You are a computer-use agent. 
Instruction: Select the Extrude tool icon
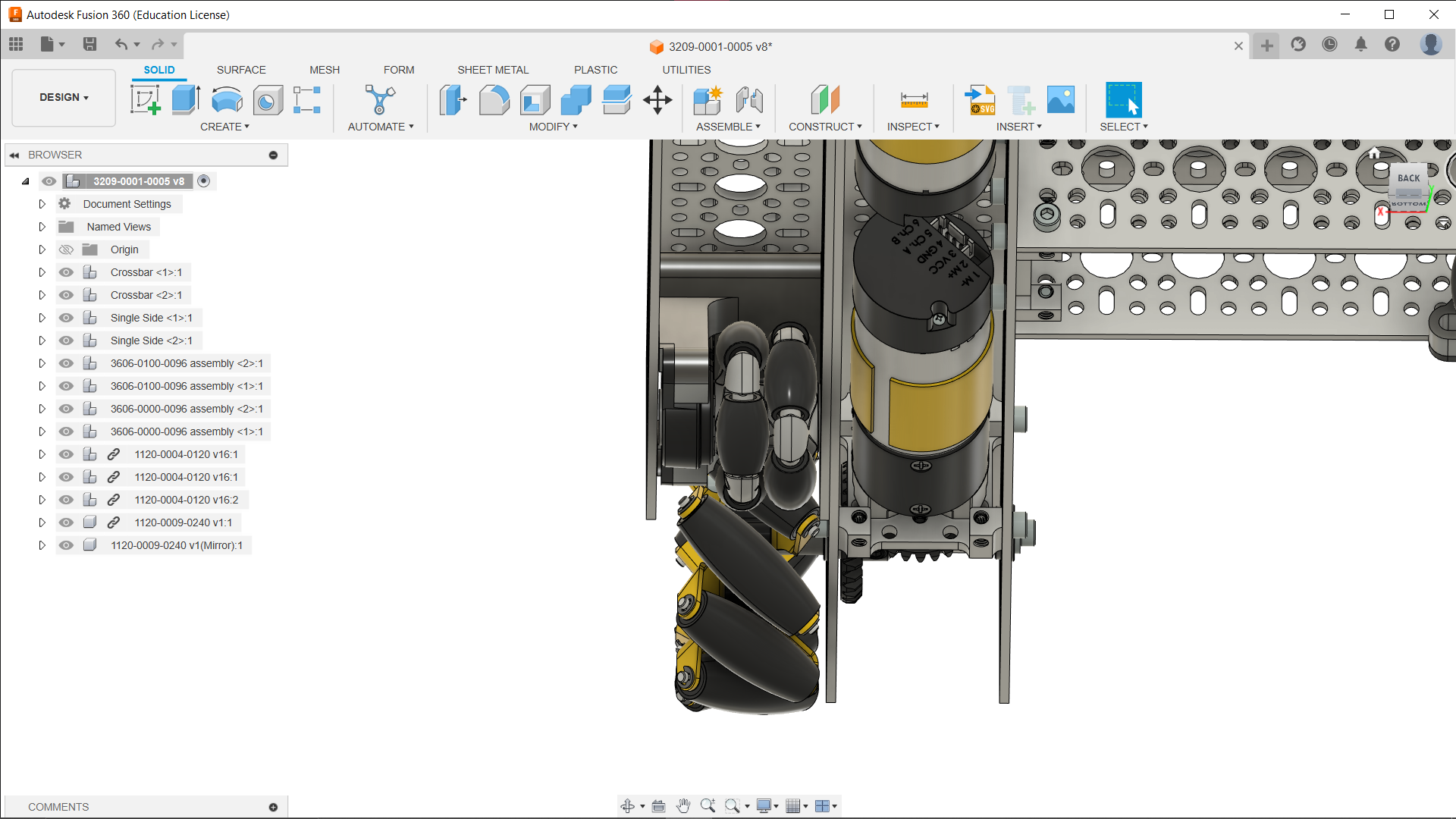click(185, 99)
